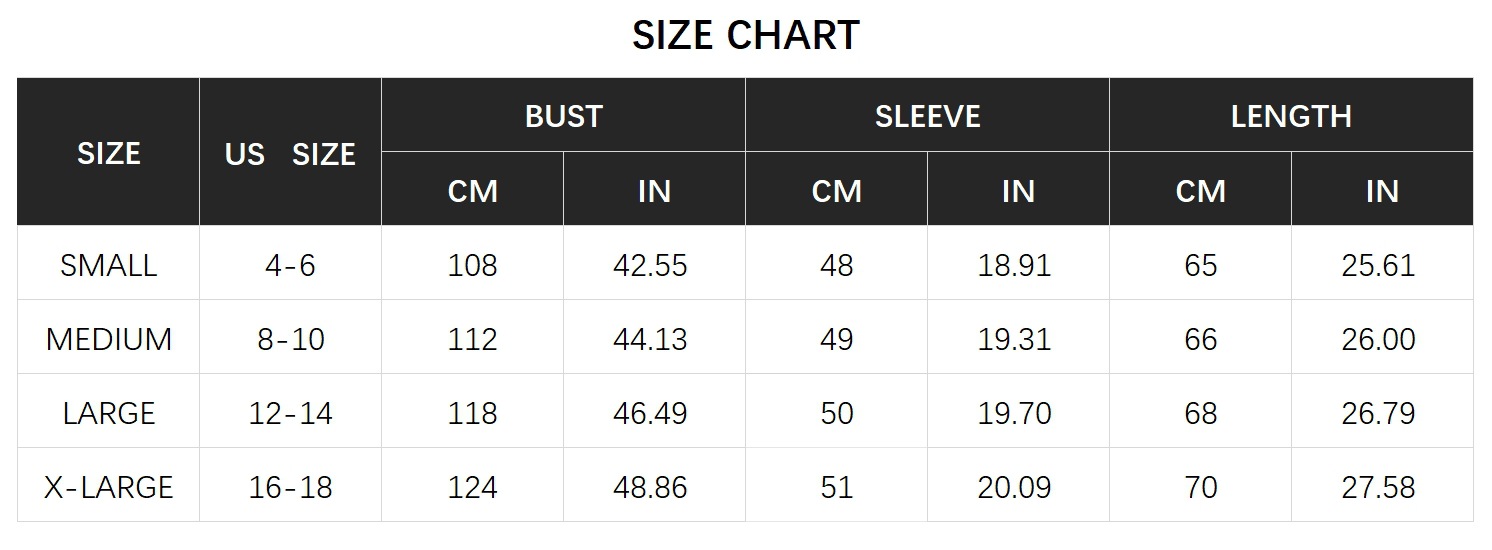1492x550 pixels.
Task: Click the LARGE size row label
Action: (108, 413)
